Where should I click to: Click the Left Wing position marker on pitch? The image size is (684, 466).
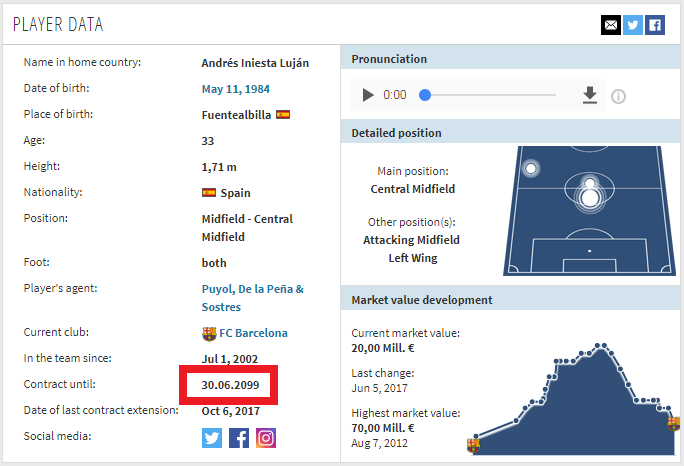tap(531, 168)
